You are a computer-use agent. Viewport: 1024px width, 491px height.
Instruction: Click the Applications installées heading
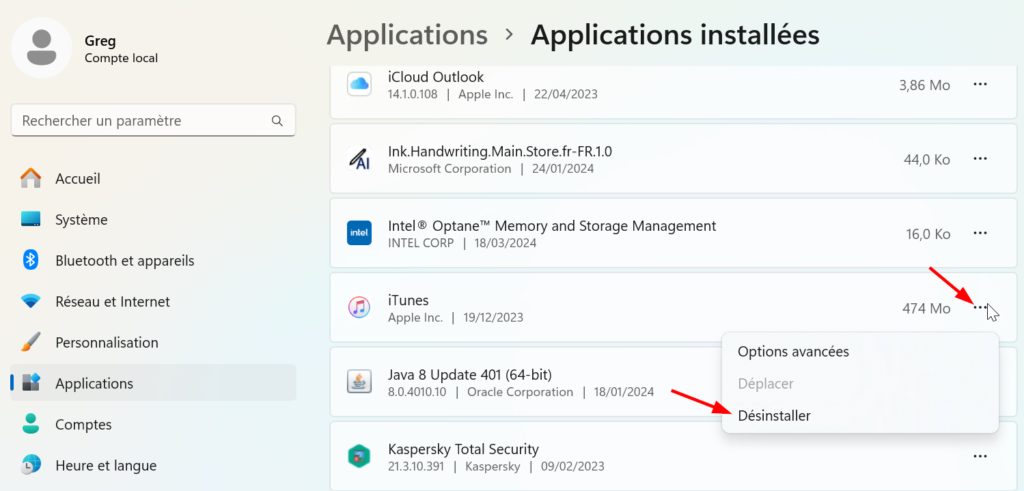point(675,35)
